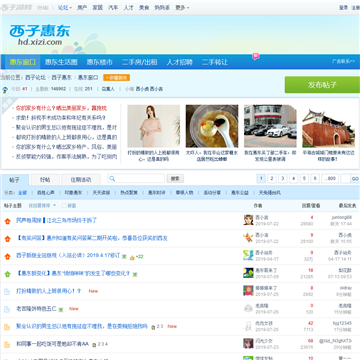Open 汽车 link in top bar
Viewport: 360px width, 360px height.
pos(113,7)
